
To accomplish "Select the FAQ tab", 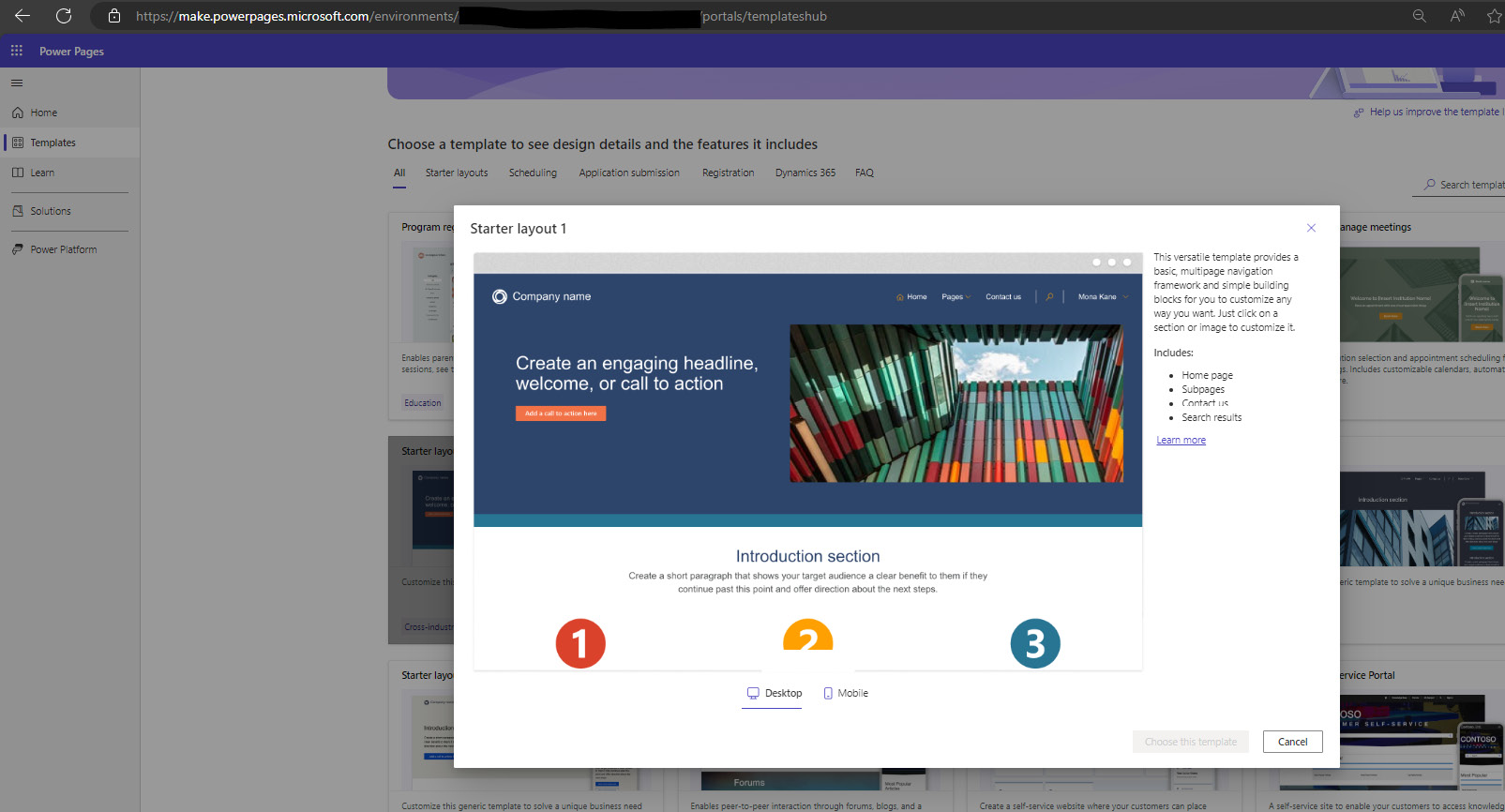I will coord(865,173).
